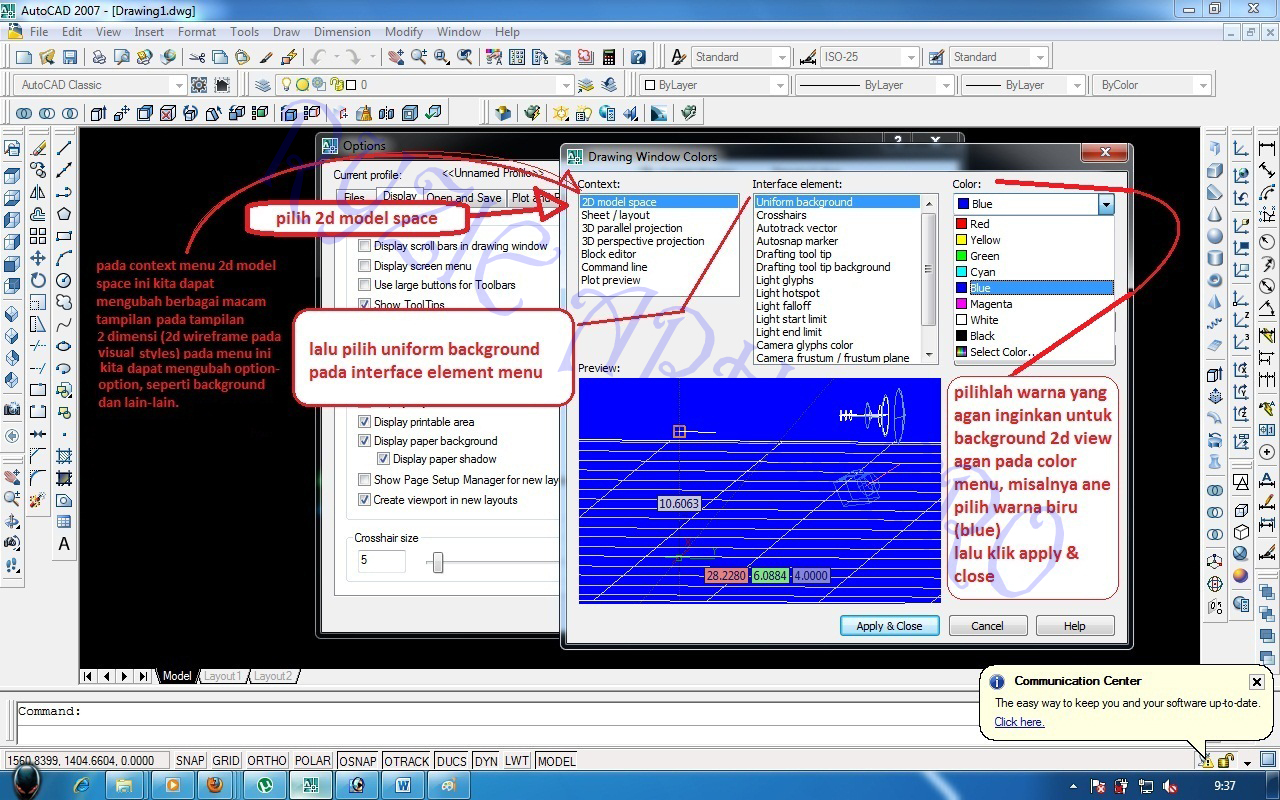Select the Move modify tool
Viewport: 1280px width, 800px height.
pyautogui.click(x=38, y=258)
